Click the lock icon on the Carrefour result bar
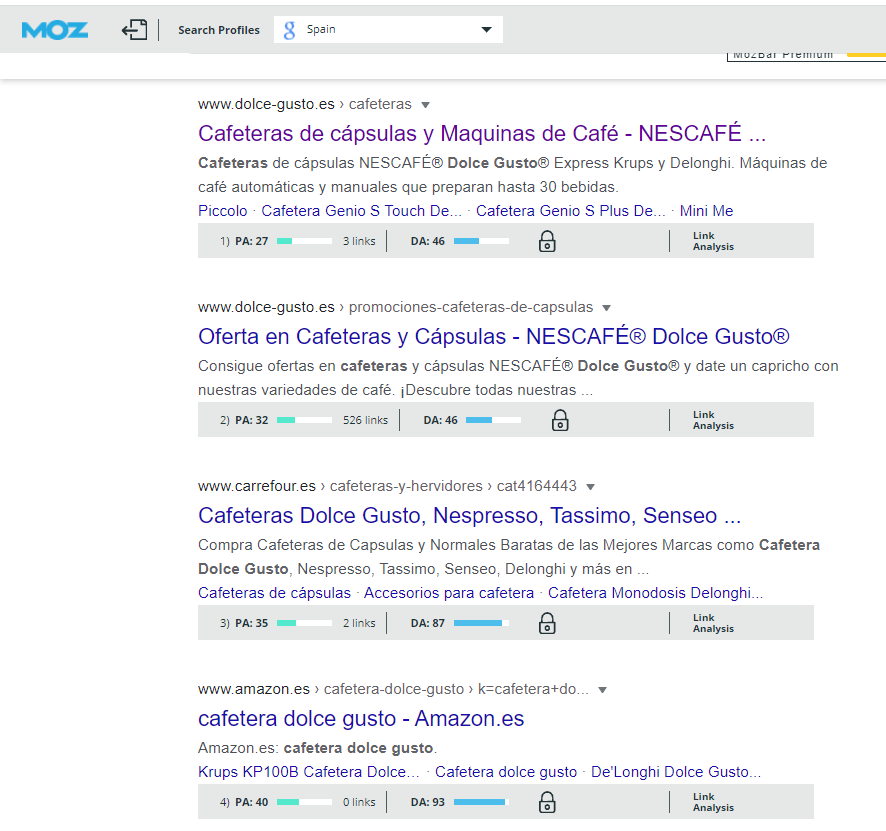886x831 pixels. pyautogui.click(x=546, y=622)
